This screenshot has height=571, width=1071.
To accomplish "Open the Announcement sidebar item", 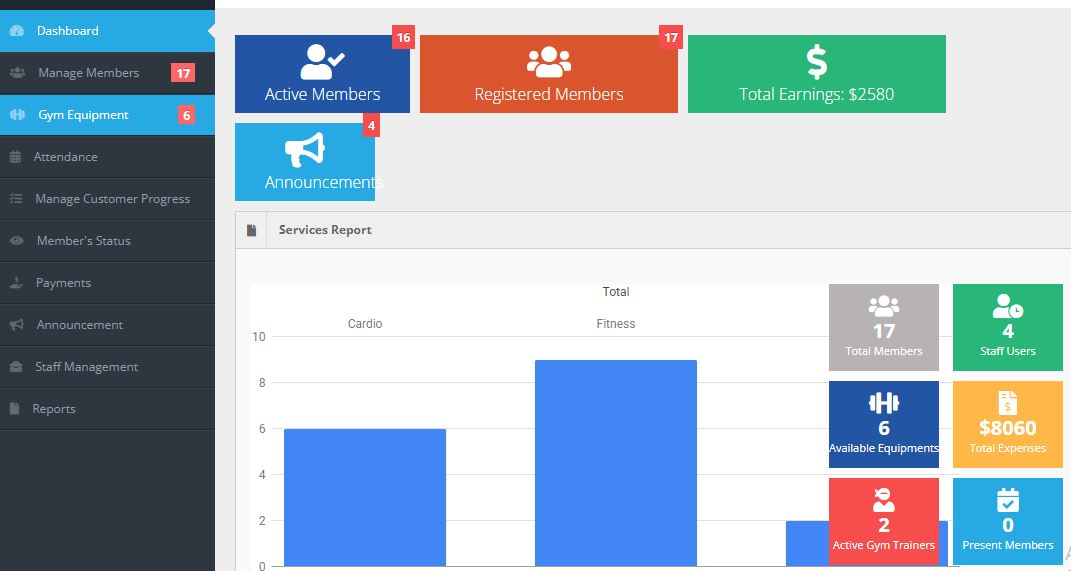I will [x=107, y=324].
